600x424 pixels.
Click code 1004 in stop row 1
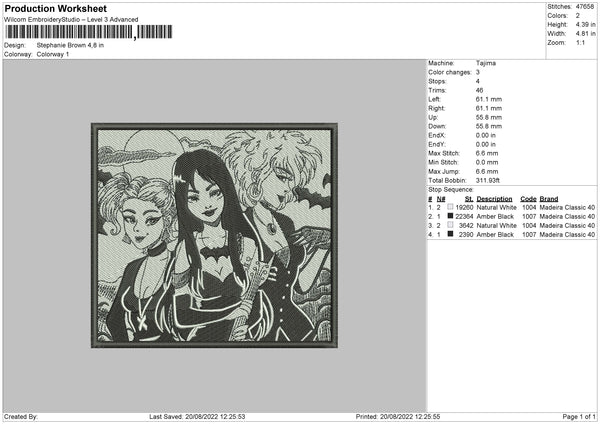[x=529, y=207]
